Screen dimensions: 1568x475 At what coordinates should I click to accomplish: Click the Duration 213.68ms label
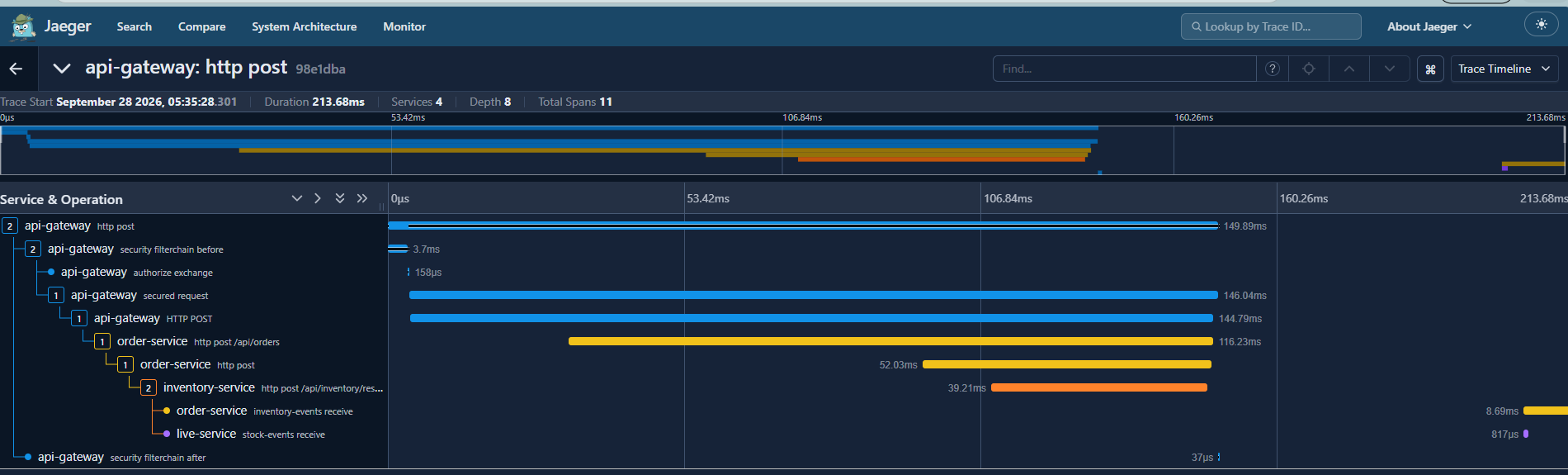314,102
